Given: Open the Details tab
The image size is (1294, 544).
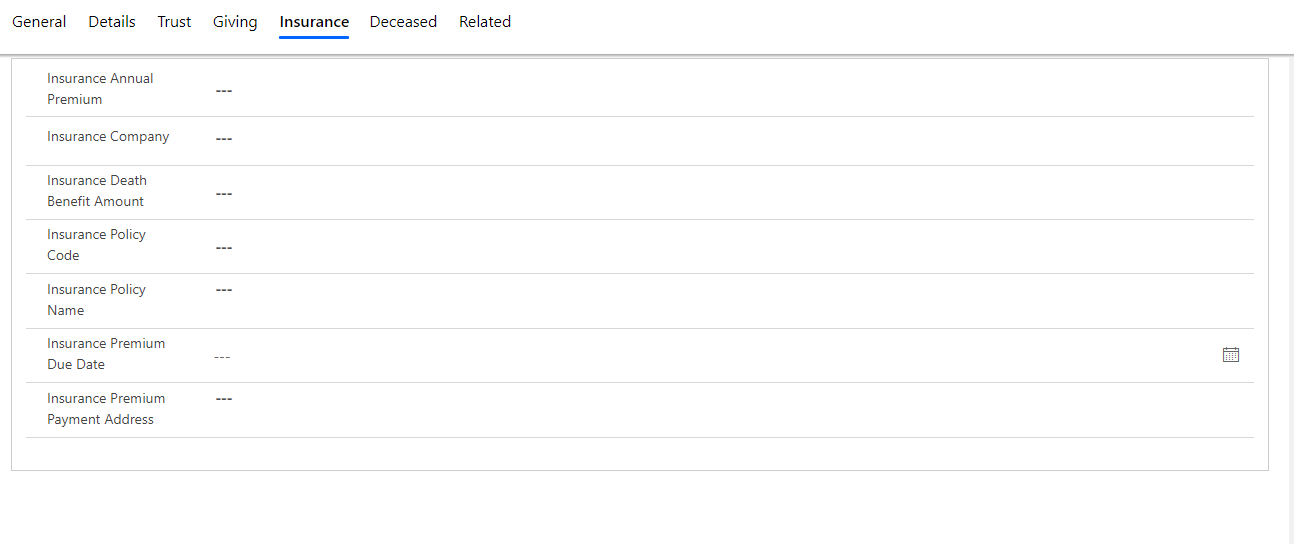Looking at the screenshot, I should pyautogui.click(x=112, y=22).
